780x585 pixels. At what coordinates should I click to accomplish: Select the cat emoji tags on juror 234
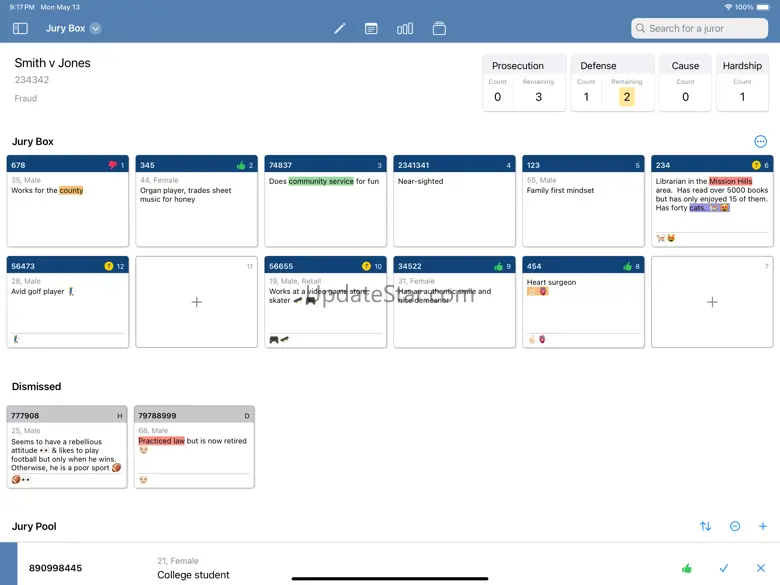(666, 238)
